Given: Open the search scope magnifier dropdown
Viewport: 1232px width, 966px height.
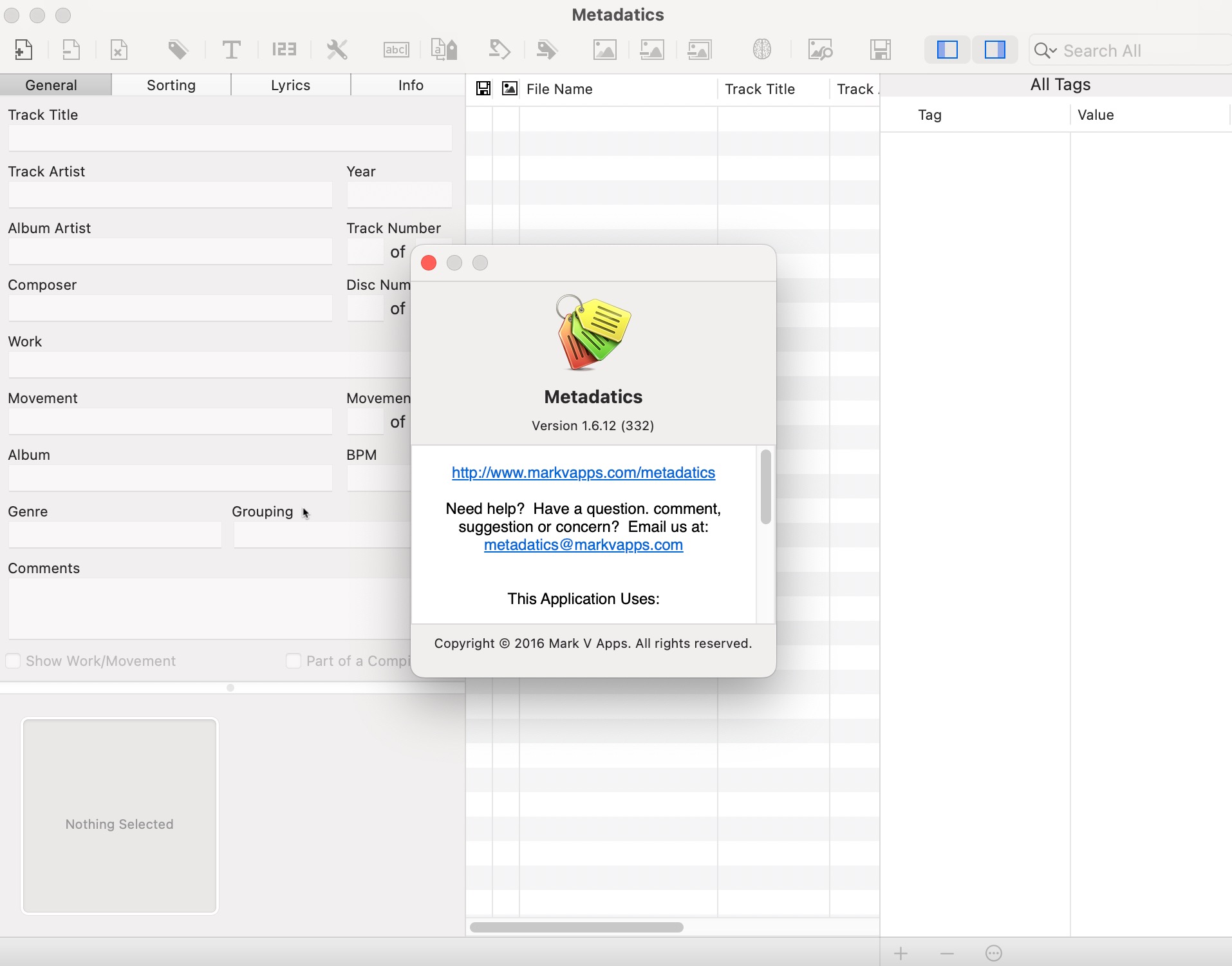Looking at the screenshot, I should pos(1045,50).
